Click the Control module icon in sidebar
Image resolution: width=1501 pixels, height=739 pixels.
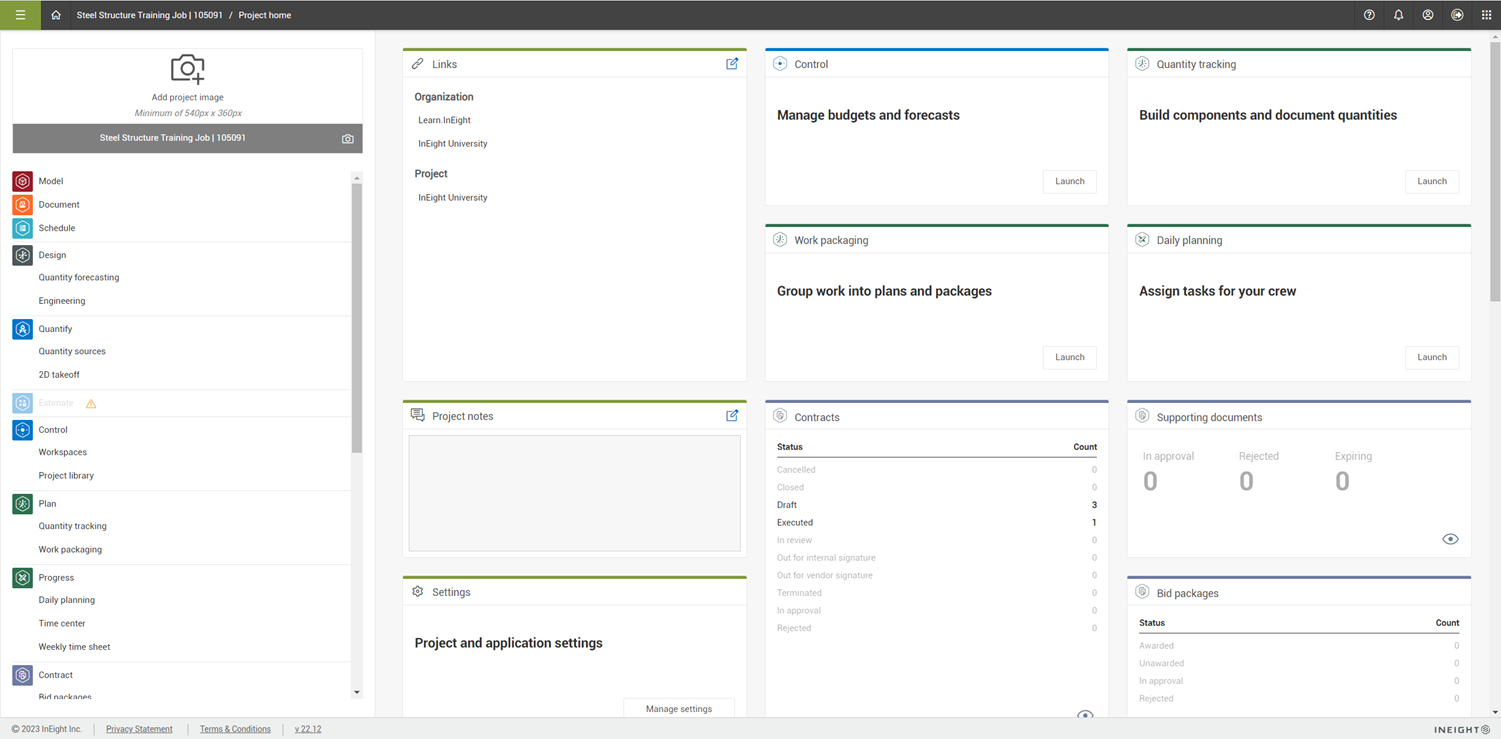22,430
